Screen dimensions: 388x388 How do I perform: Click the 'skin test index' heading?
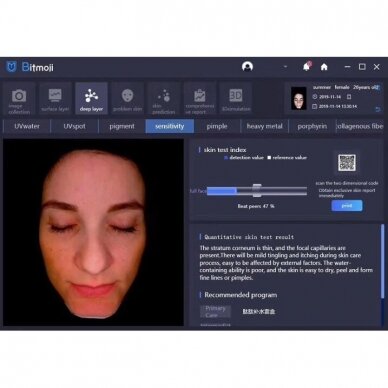click(225, 150)
